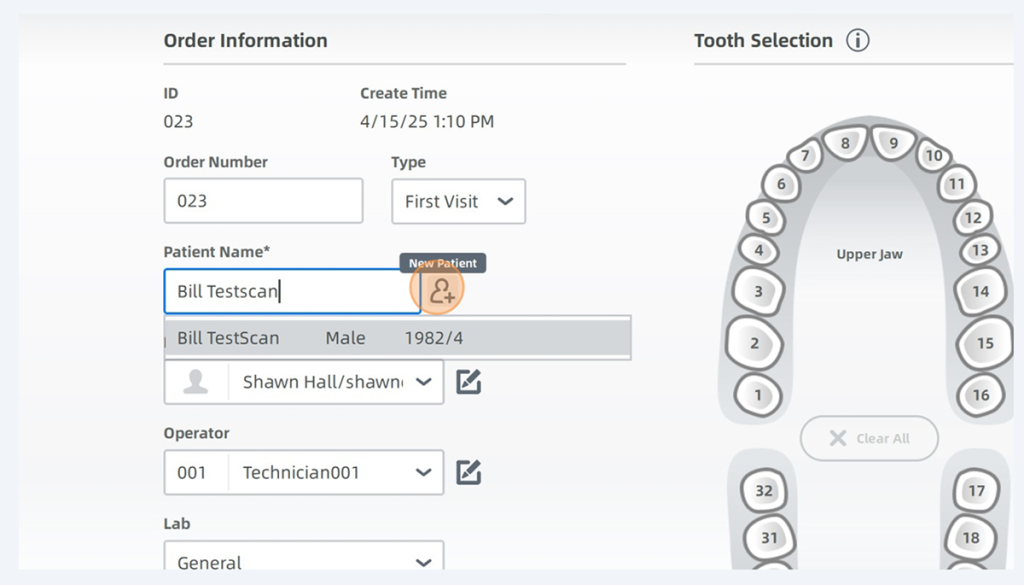The width and height of the screenshot is (1024, 585).
Task: Toggle tooth 14 on the chart
Action: click(x=980, y=292)
